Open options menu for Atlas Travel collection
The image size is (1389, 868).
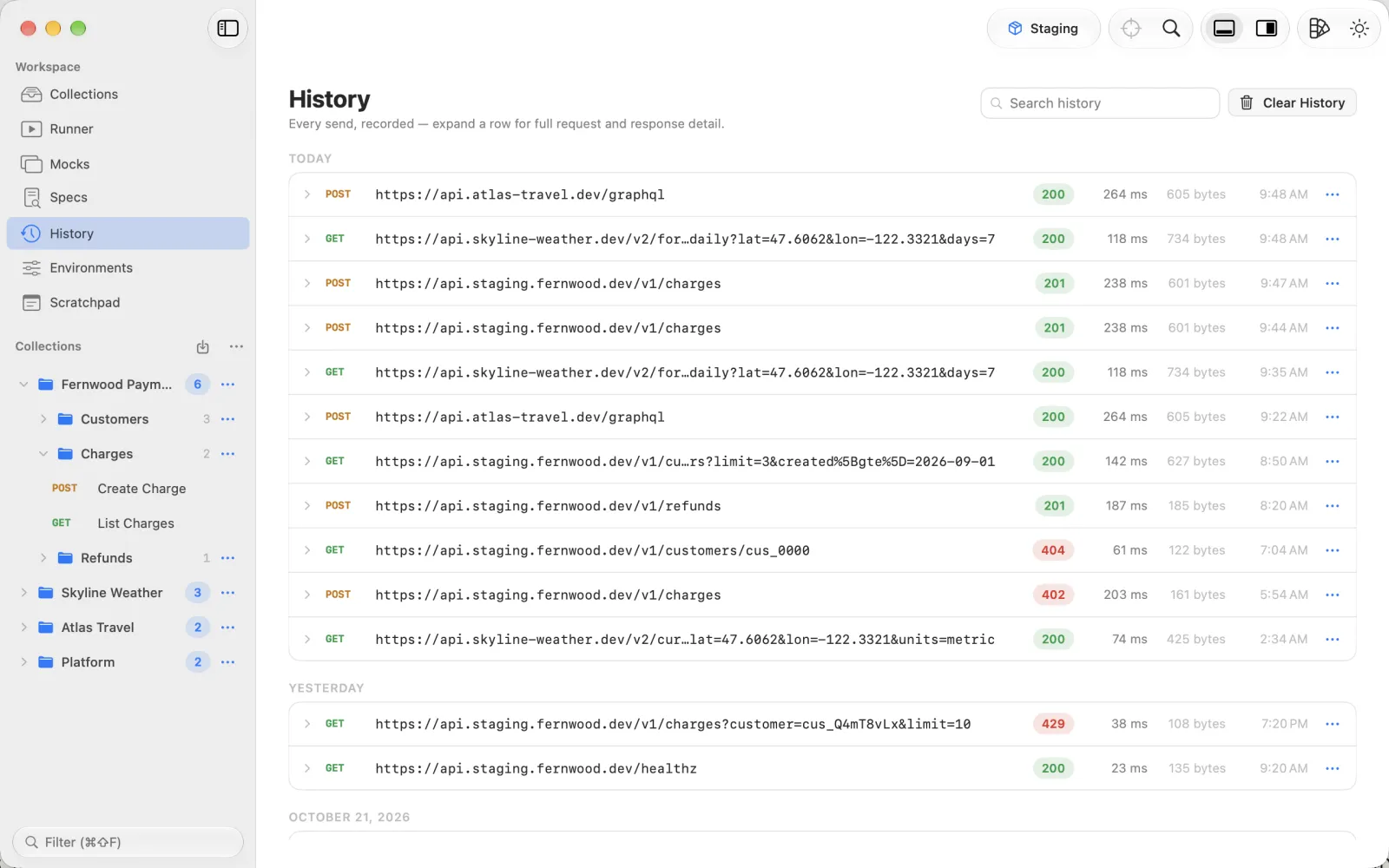[x=227, y=628]
